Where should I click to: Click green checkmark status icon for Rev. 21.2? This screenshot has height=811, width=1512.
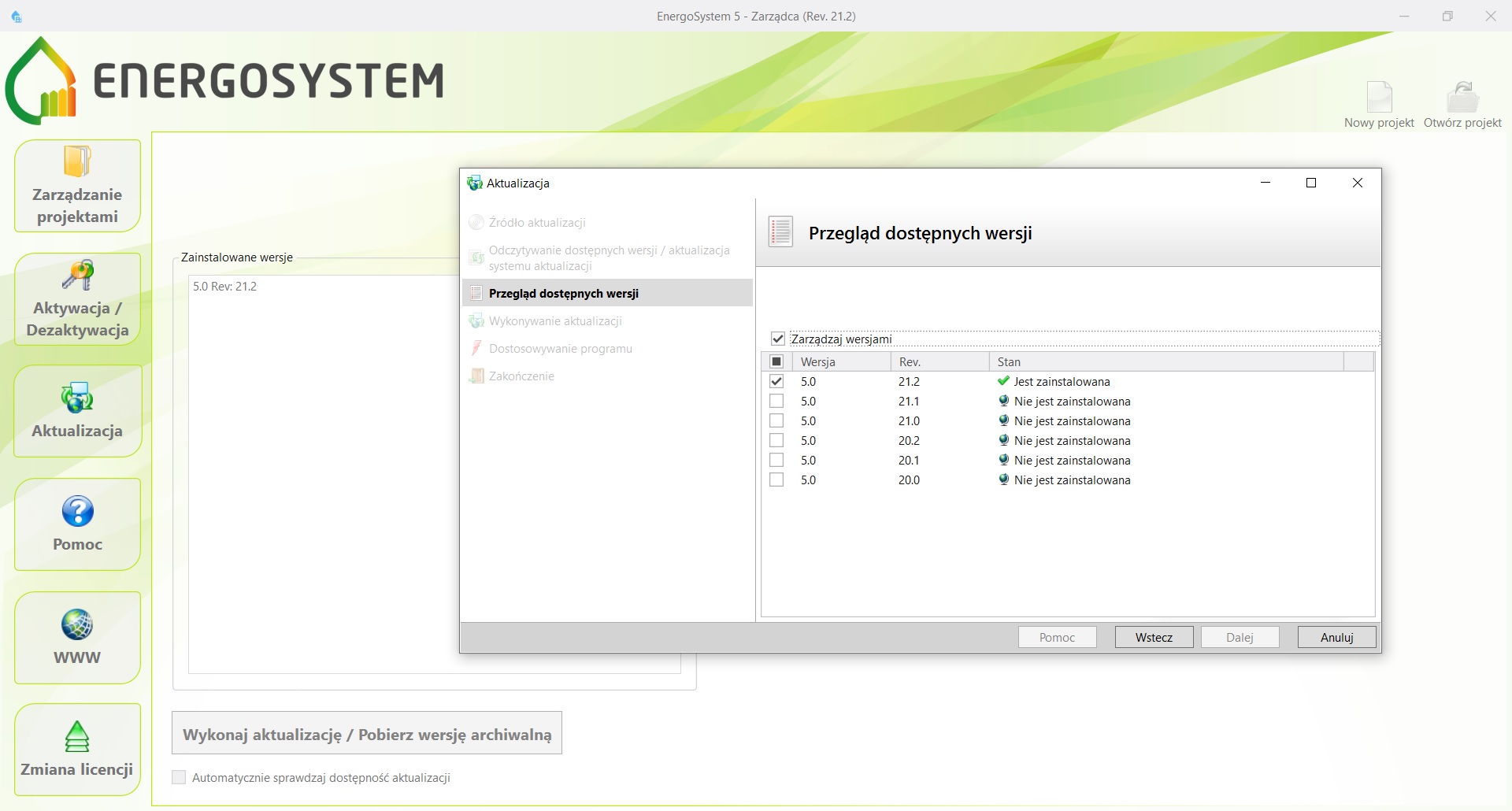[x=1003, y=381]
